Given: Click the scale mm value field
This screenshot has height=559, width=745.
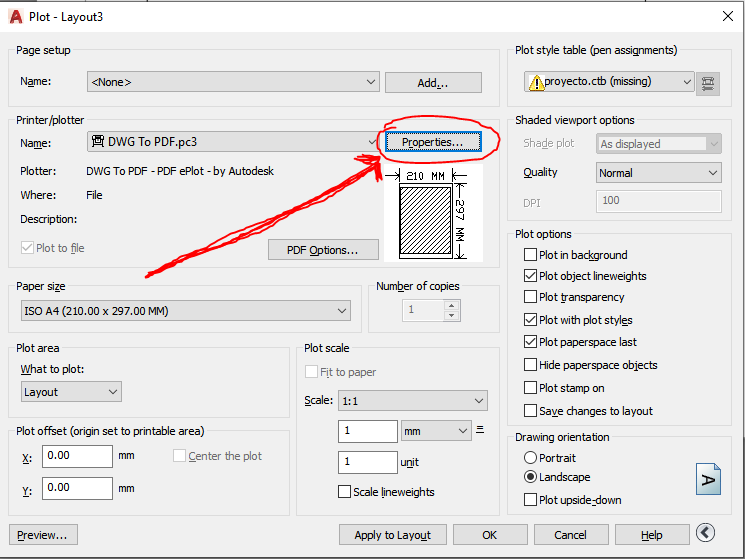Looking at the screenshot, I should (x=368, y=431).
